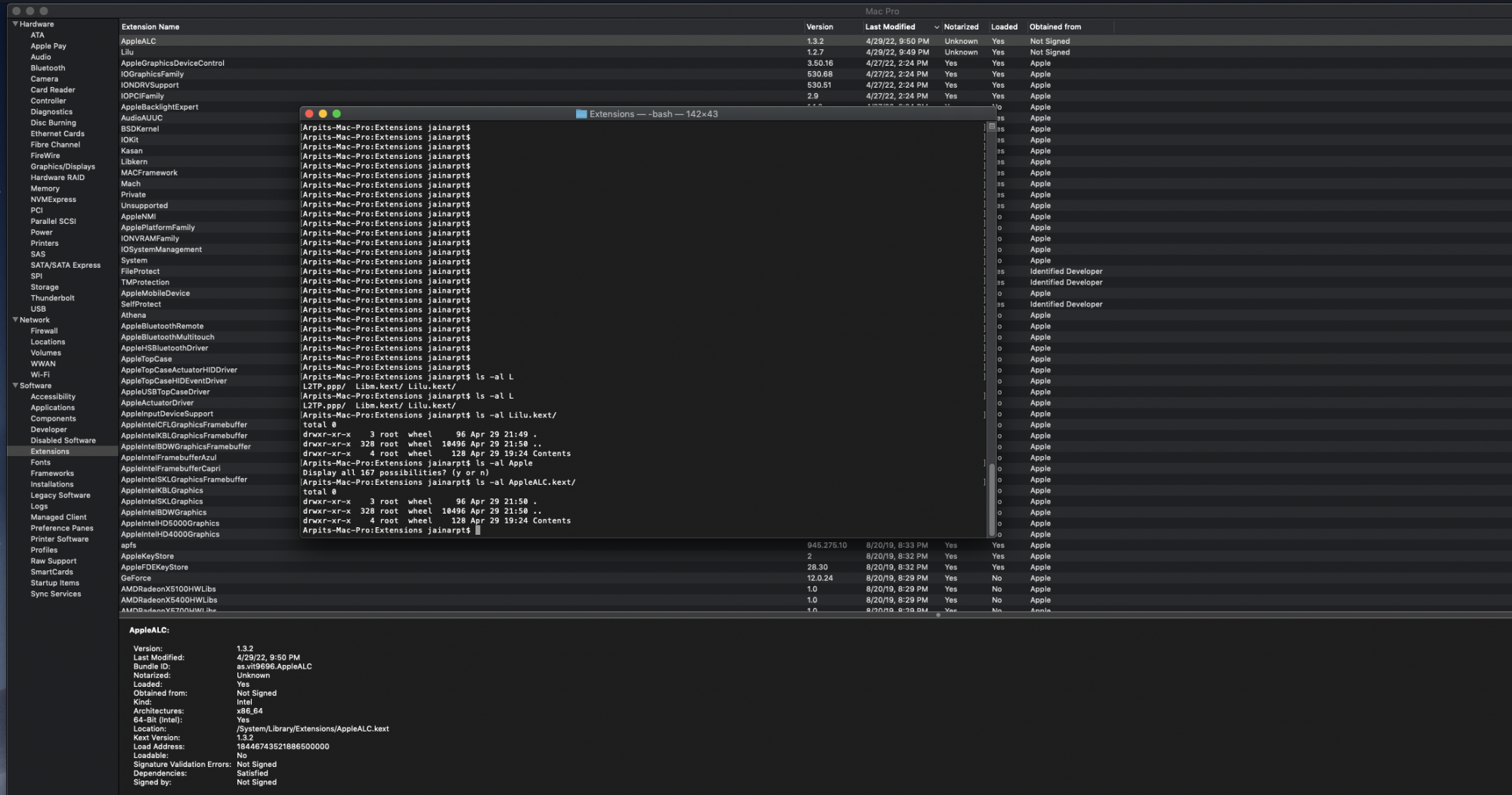Open Card Reader in the sidebar

tap(53, 90)
